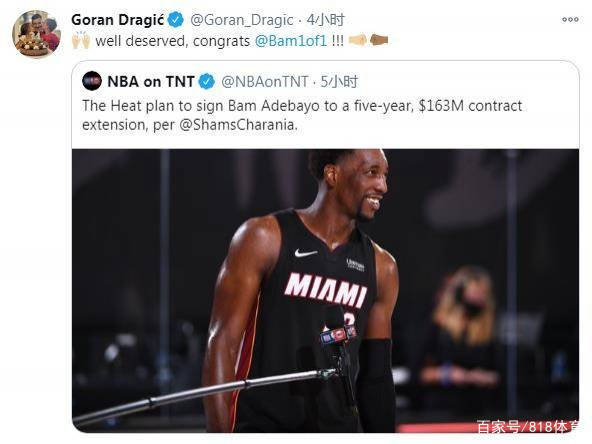Click the NBA on TNT avatar icon

92,81
